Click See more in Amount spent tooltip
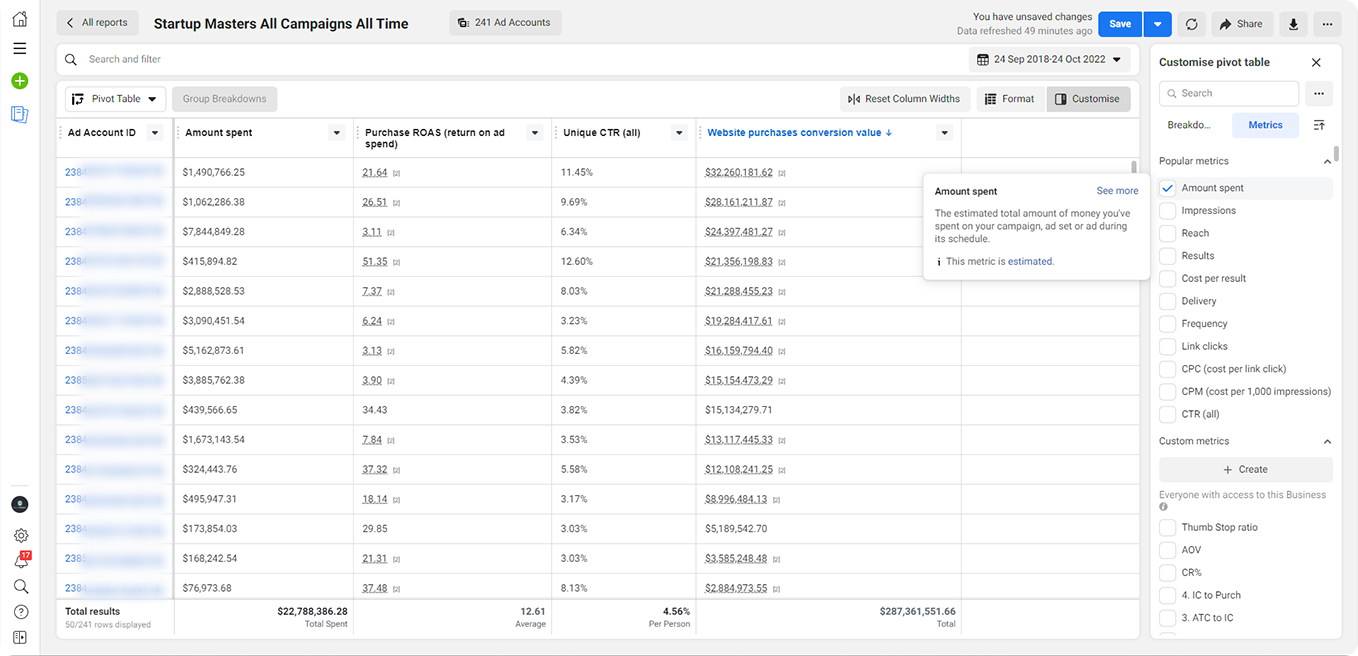 [1117, 191]
